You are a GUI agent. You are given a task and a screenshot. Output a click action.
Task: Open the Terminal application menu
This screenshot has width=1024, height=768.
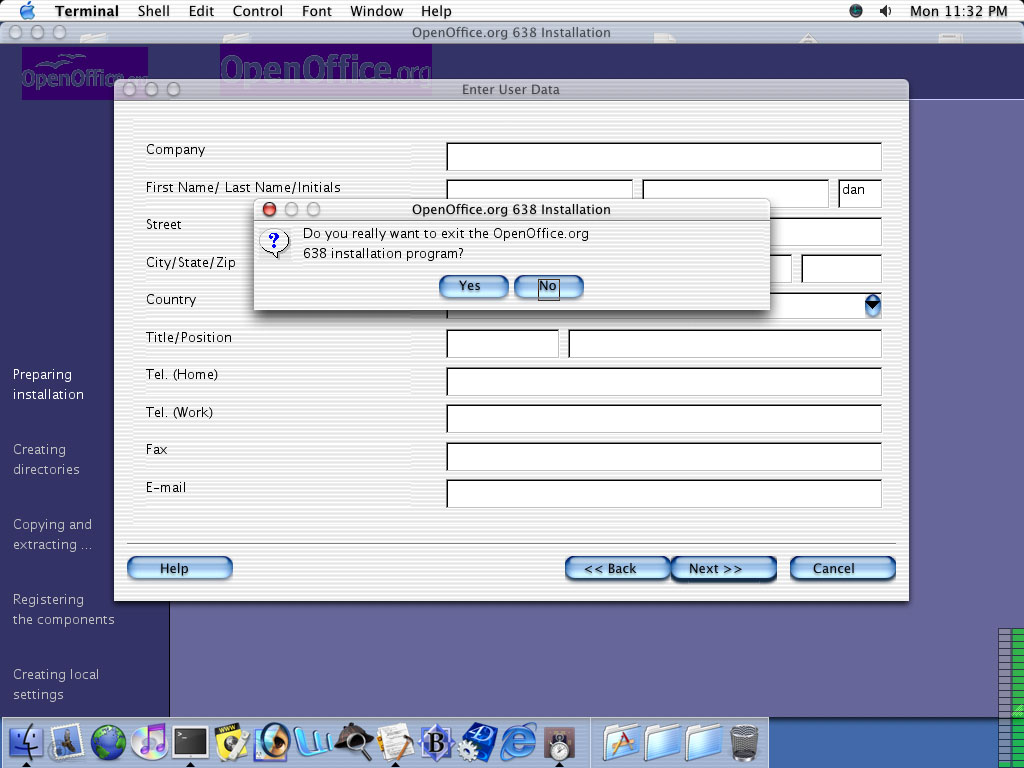[x=87, y=11]
